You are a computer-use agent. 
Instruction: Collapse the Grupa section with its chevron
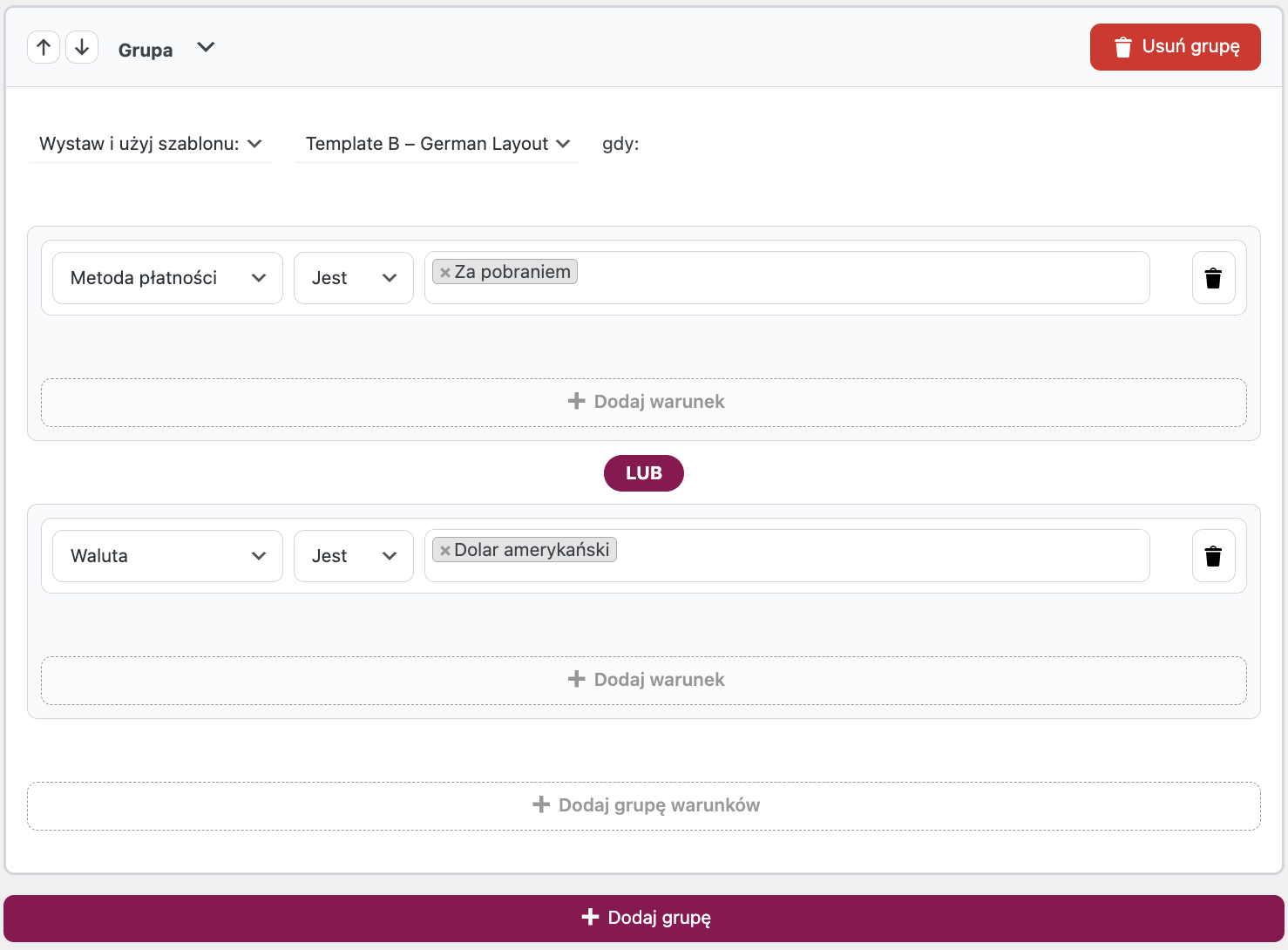(x=206, y=47)
